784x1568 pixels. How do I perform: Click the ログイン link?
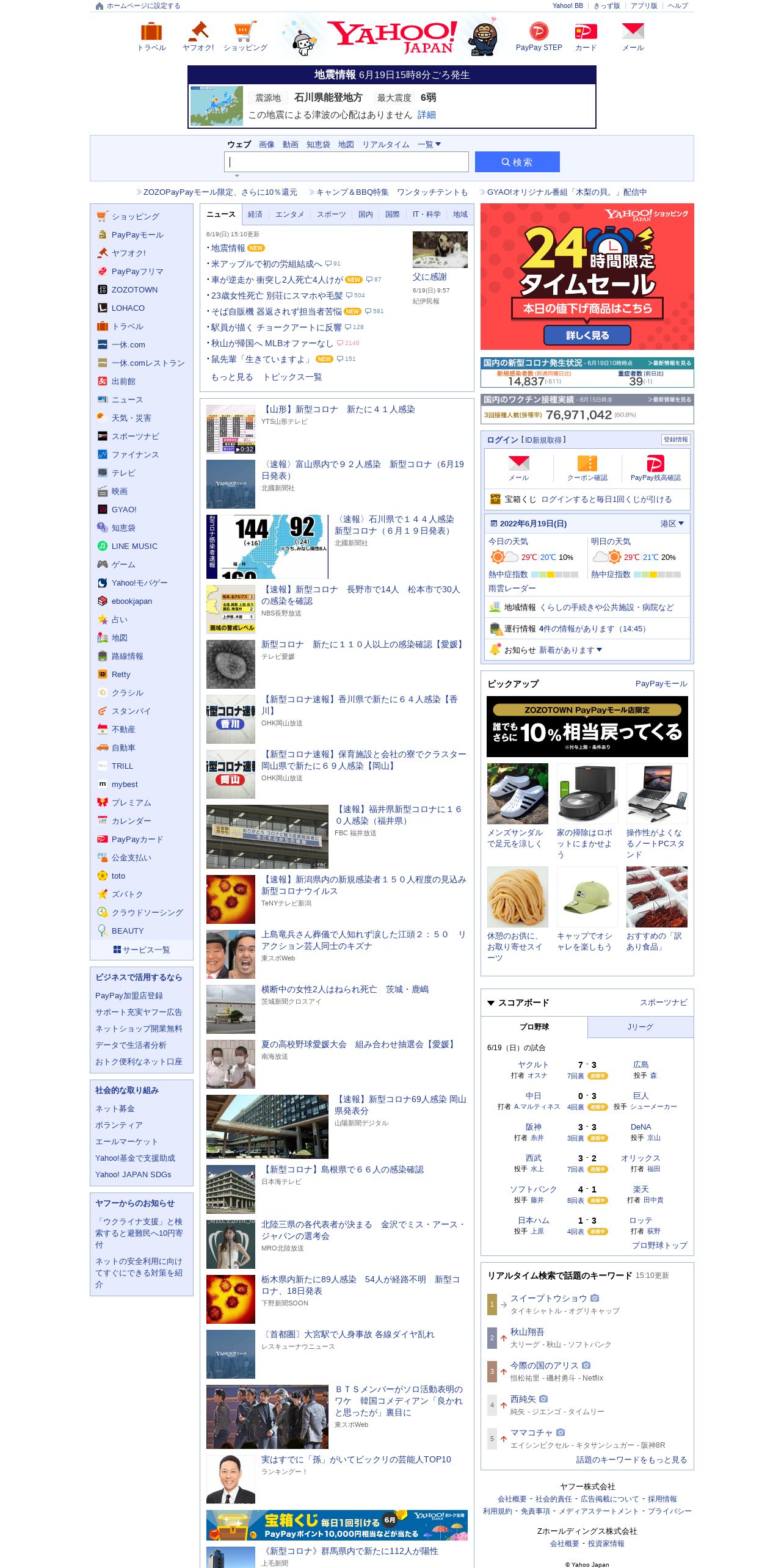click(x=503, y=440)
